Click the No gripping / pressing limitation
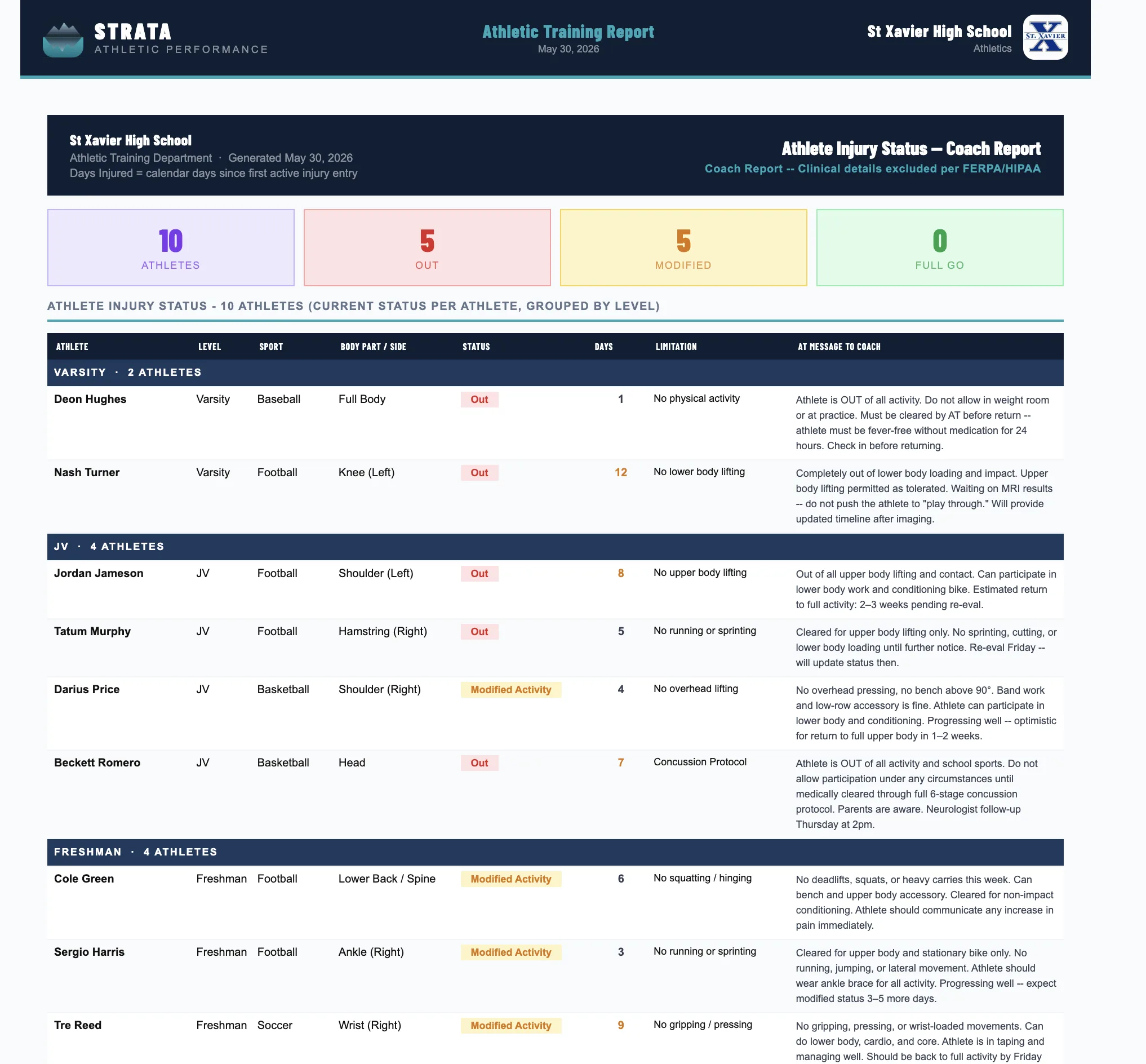This screenshot has height=1064, width=1146. click(703, 1025)
